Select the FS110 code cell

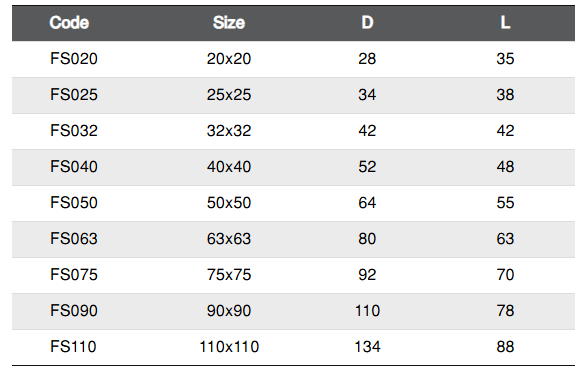coord(73,347)
